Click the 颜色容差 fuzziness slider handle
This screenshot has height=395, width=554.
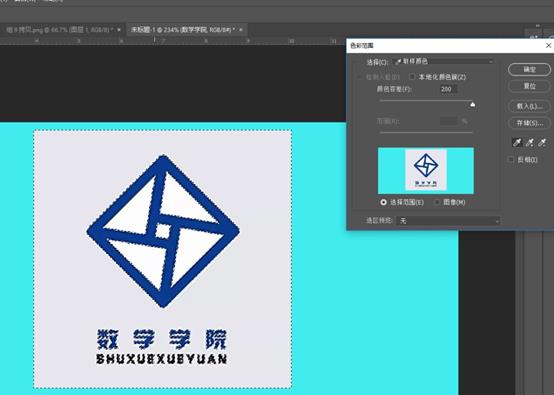point(472,104)
